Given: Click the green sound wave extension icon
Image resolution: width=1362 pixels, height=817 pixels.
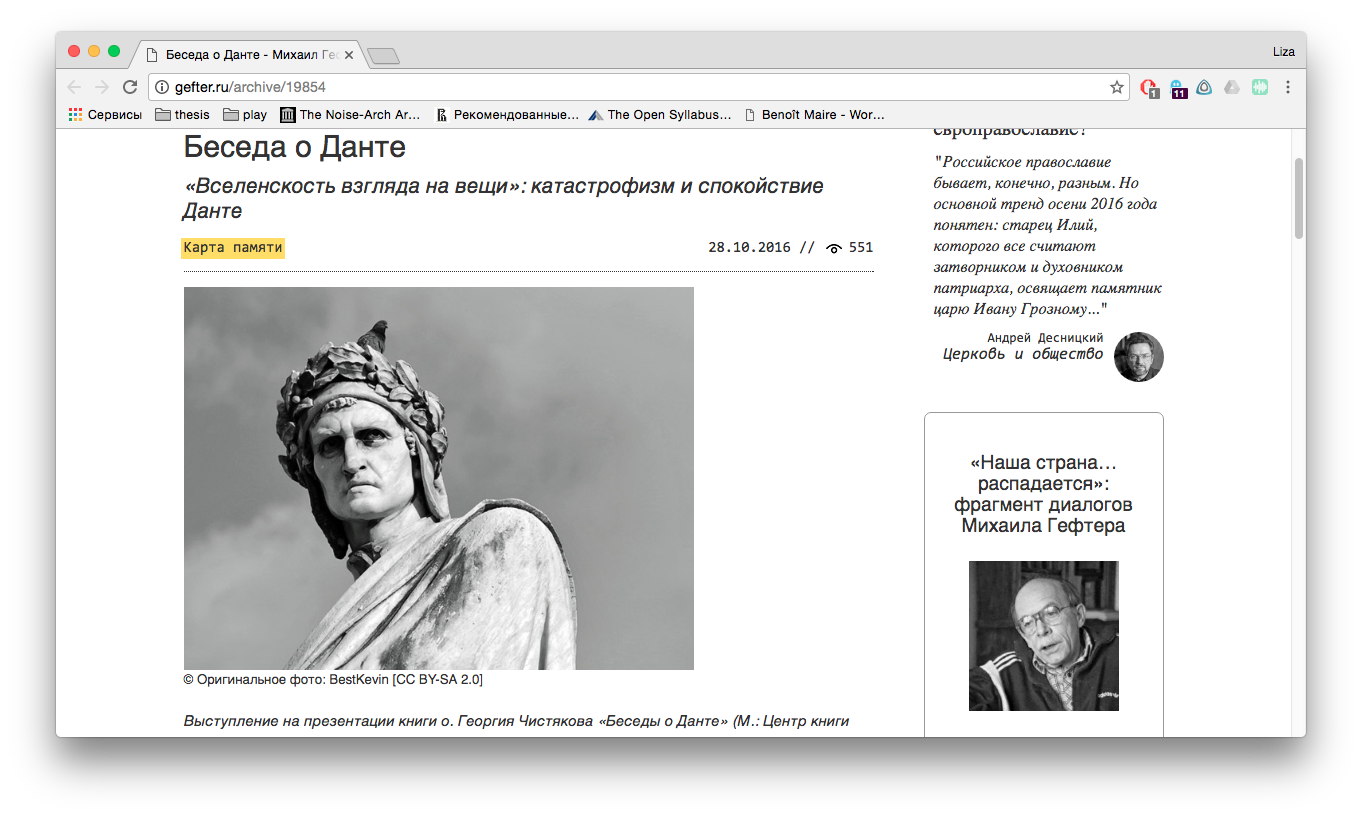Looking at the screenshot, I should point(1259,87).
